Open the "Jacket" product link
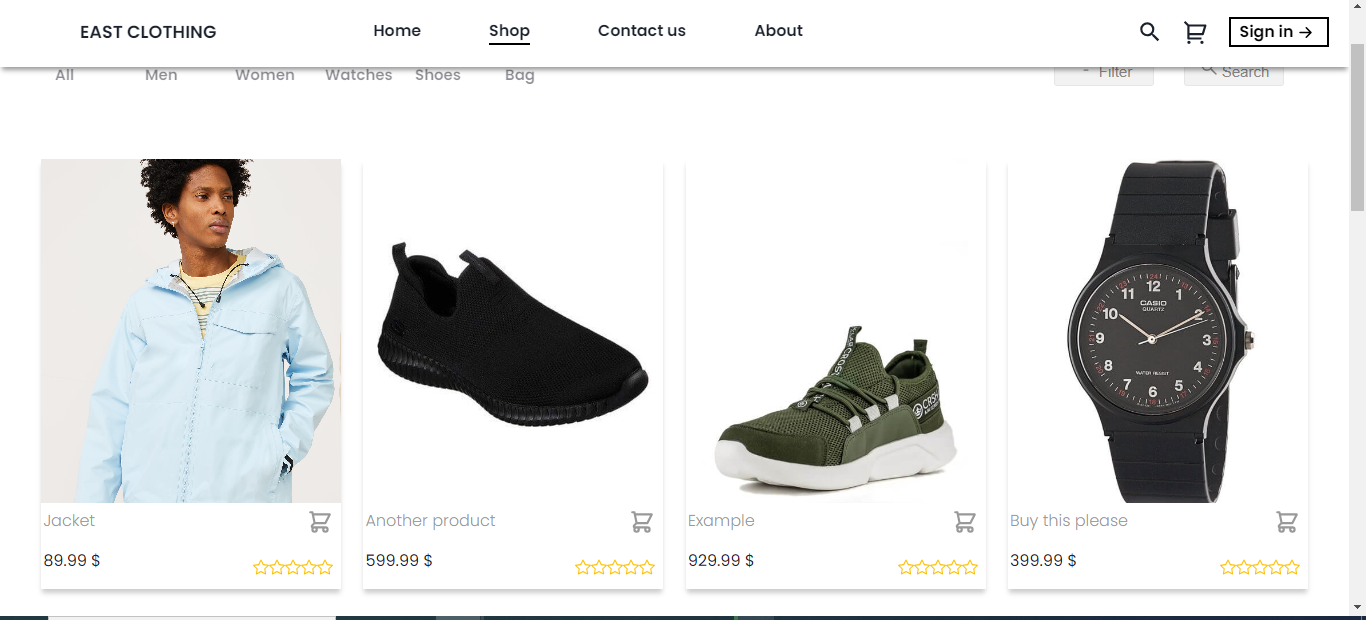 (69, 521)
